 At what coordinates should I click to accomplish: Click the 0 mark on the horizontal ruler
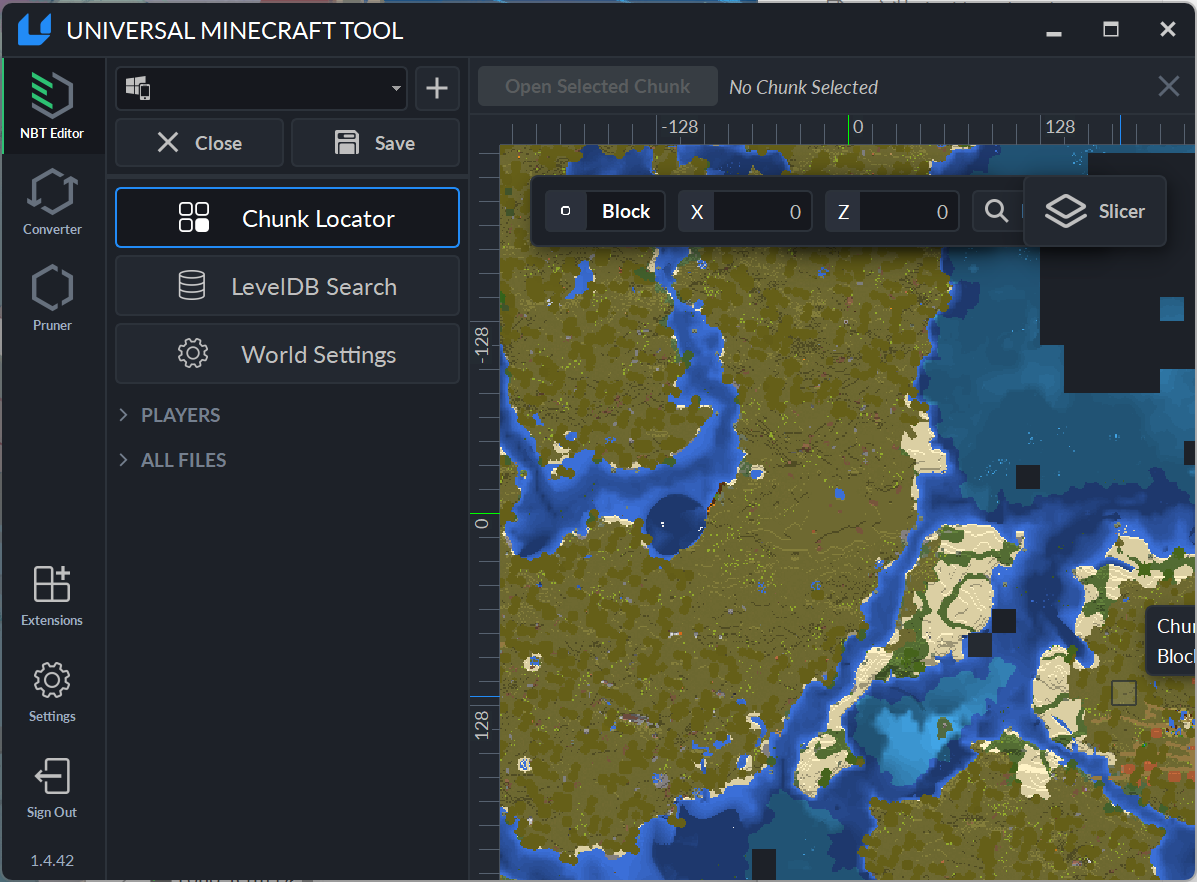857,127
